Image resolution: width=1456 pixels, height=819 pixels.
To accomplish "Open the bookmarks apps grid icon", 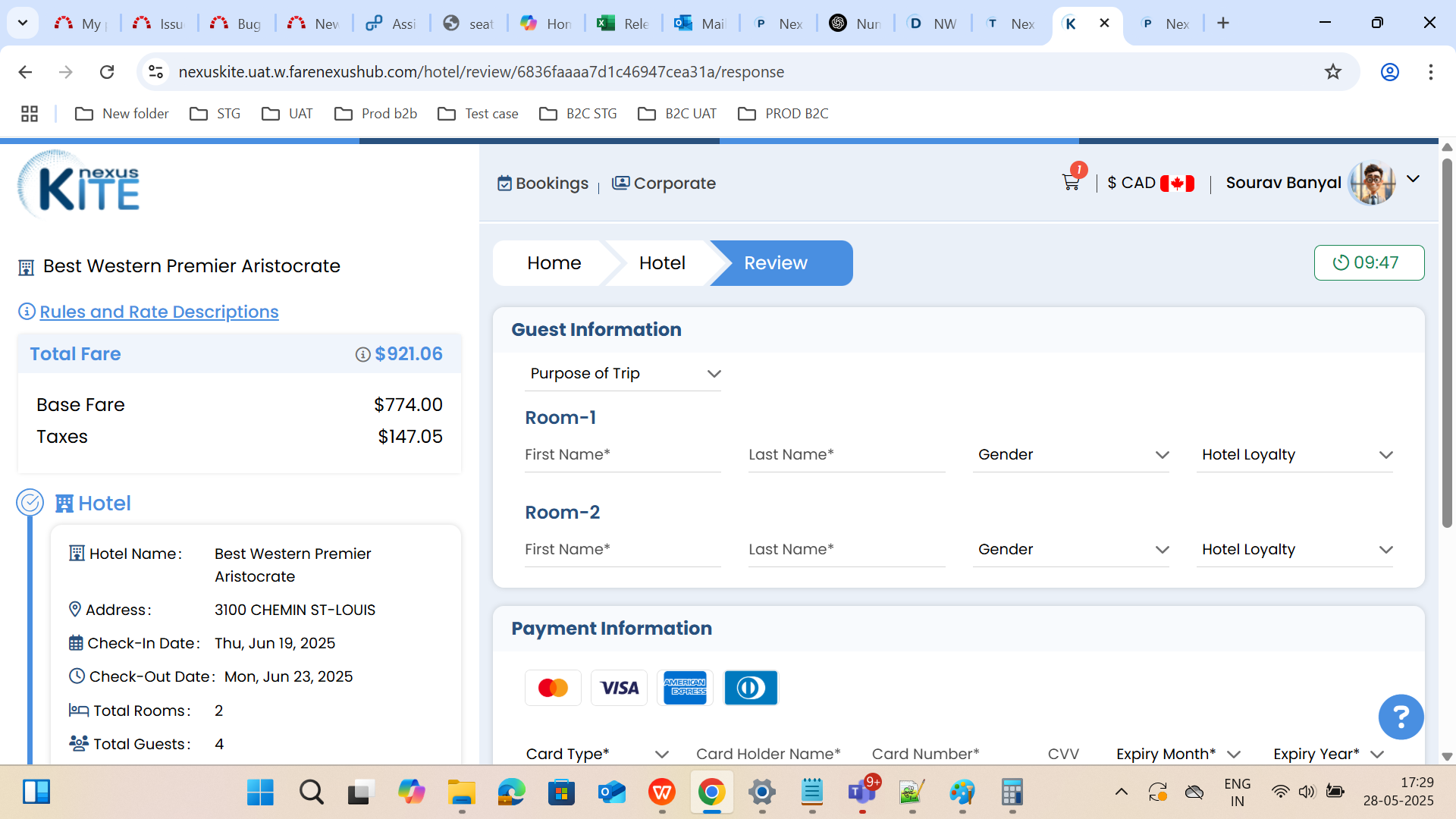I will click(30, 114).
